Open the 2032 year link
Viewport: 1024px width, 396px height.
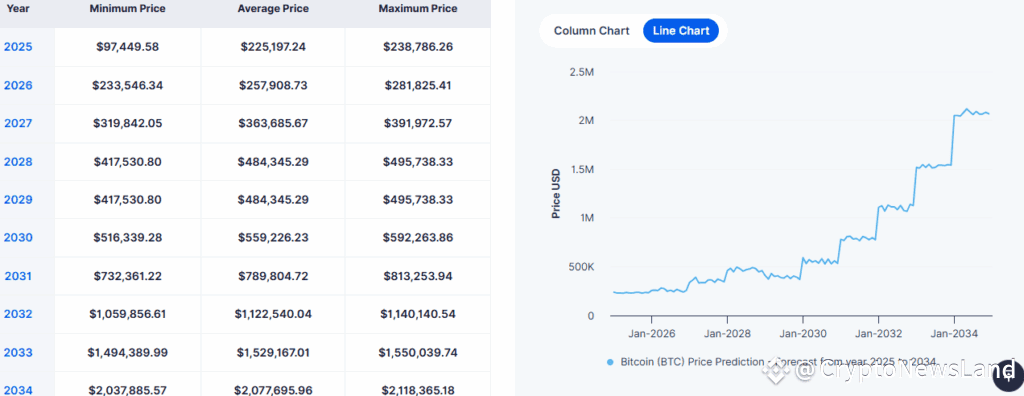point(18,314)
